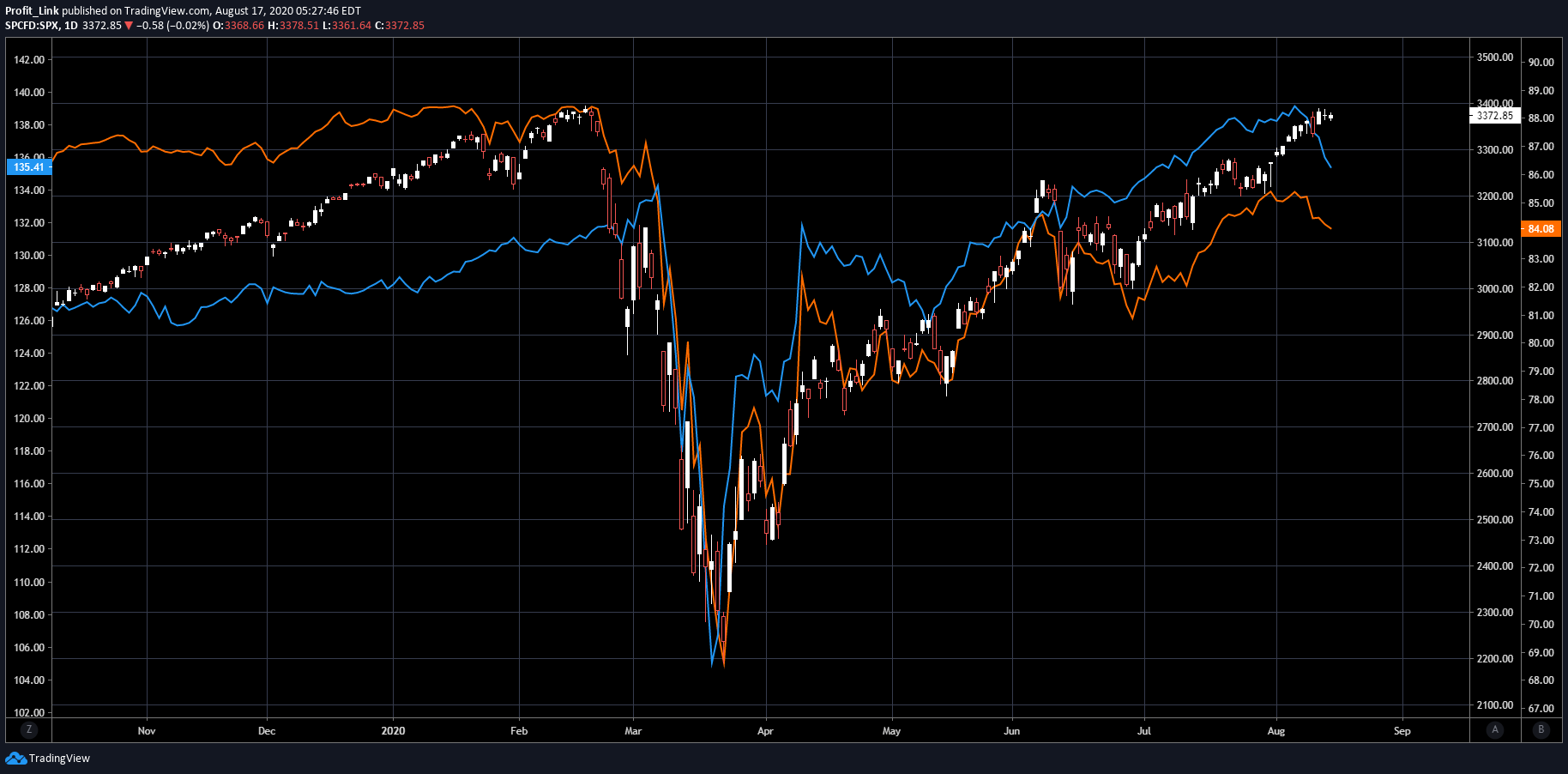Click the Apr label on time axis

point(765,731)
